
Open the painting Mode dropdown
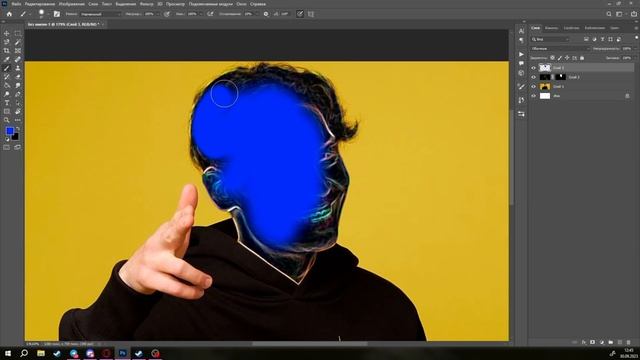(x=100, y=14)
